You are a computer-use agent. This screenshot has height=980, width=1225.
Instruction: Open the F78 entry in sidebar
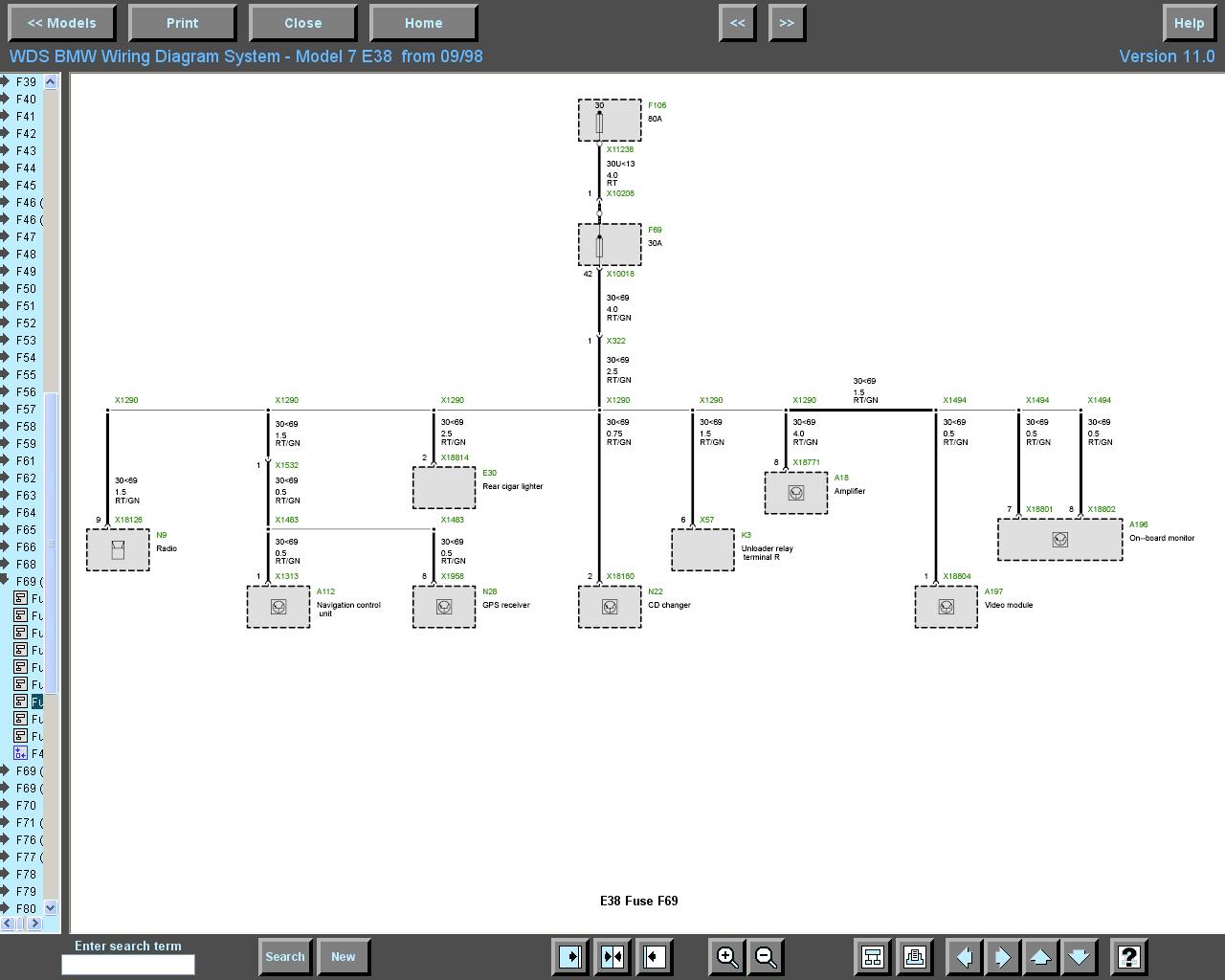pos(26,875)
